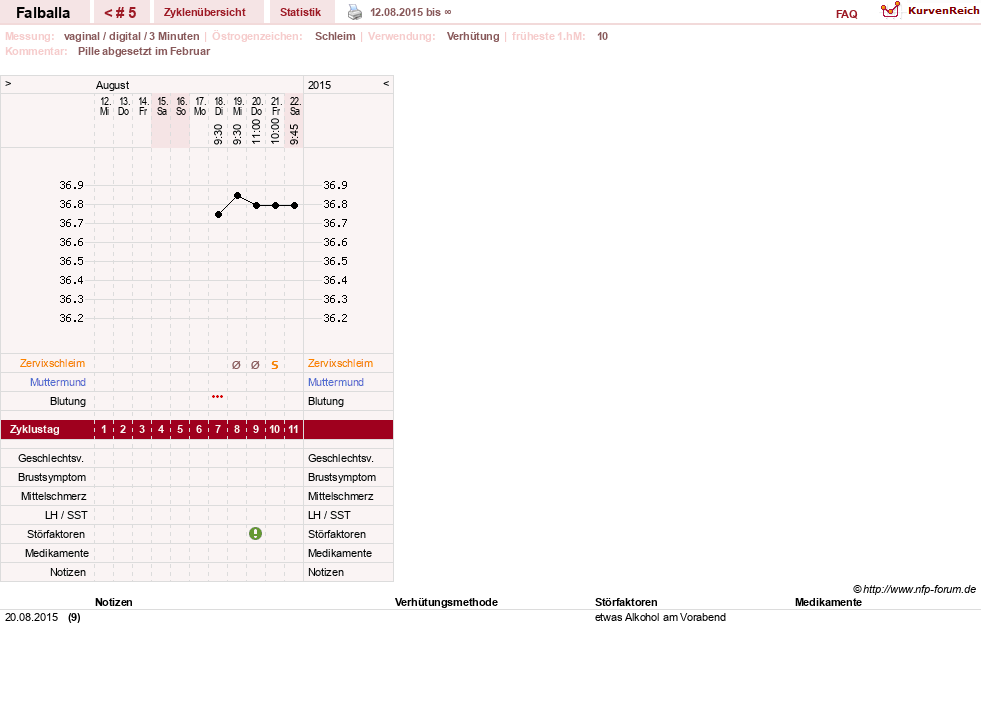Click the Falballa username heading
Screen dimensions: 981x721
(x=43, y=13)
